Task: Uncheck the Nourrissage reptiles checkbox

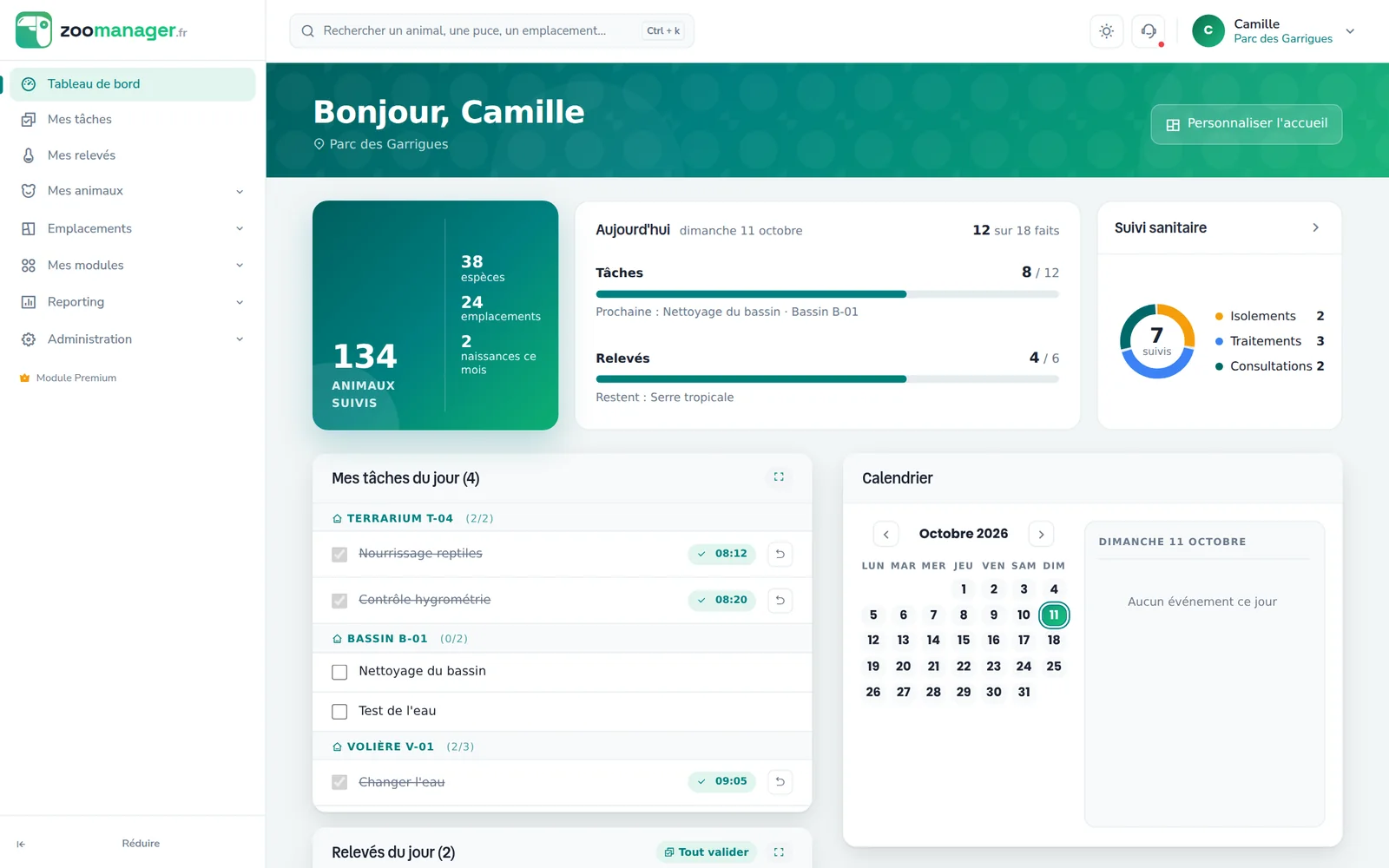Action: click(339, 554)
